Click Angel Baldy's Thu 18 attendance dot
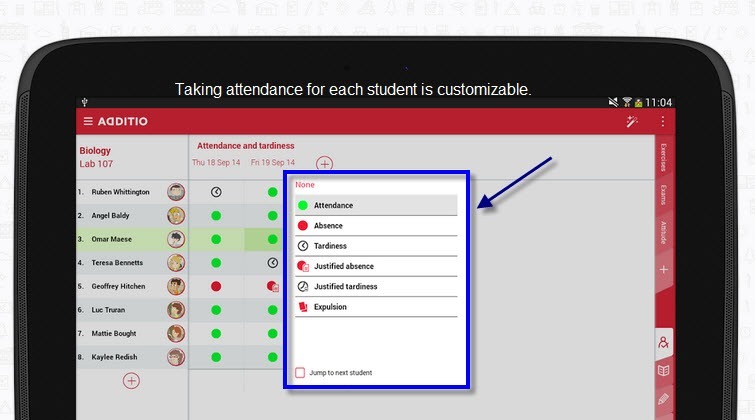Viewport: 755px width, 420px height. click(216, 215)
